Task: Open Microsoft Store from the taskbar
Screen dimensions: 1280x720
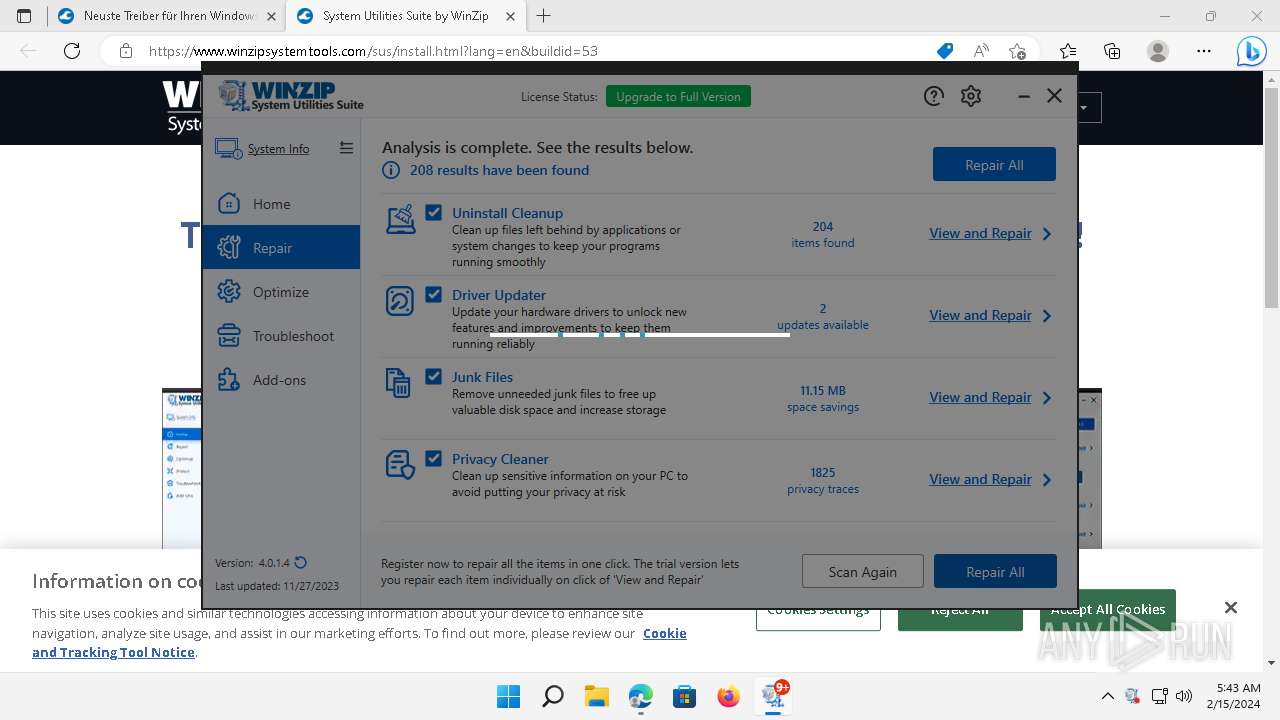Action: (x=684, y=696)
